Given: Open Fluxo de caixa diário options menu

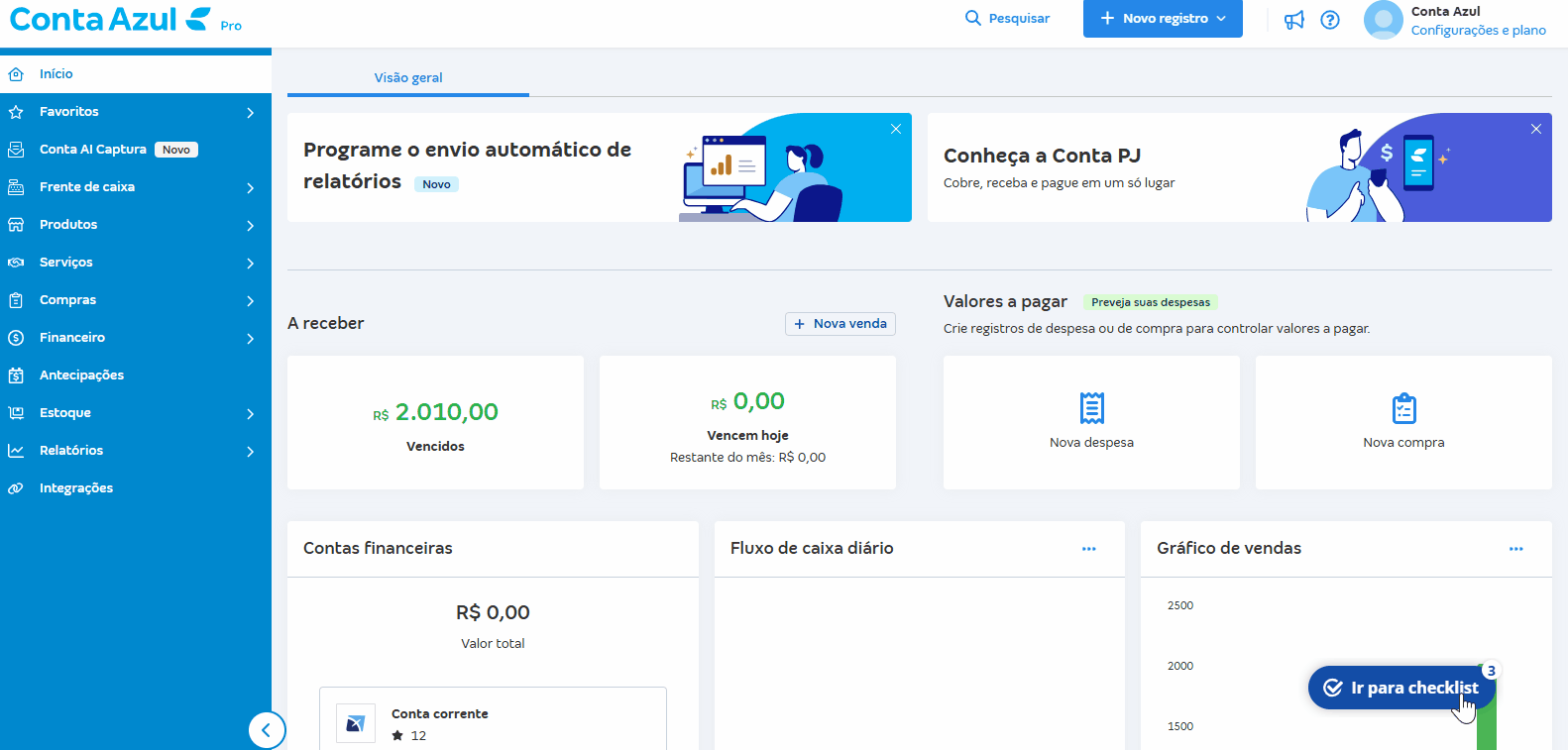Looking at the screenshot, I should pos(1089,549).
